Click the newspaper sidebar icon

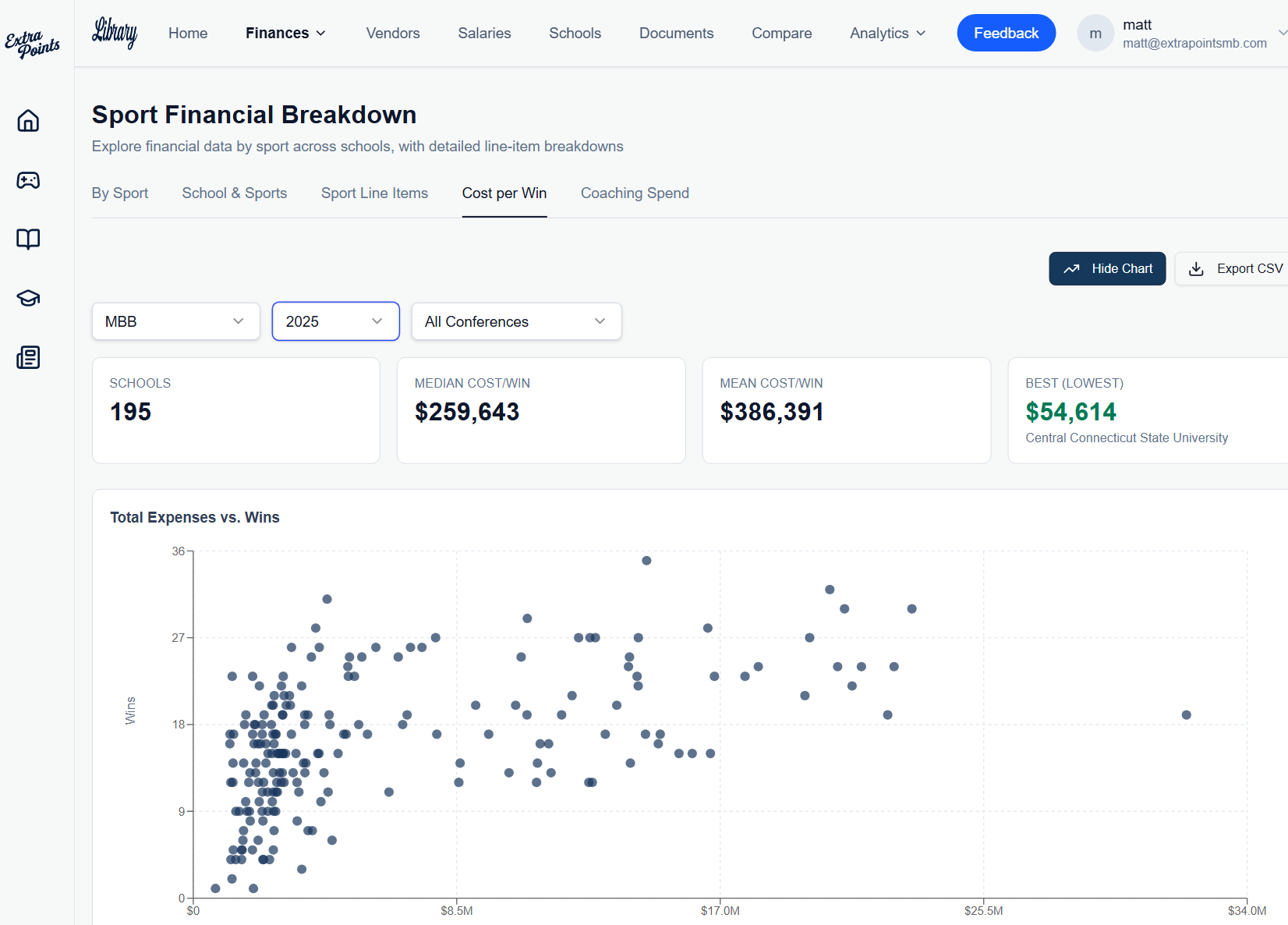[28, 357]
